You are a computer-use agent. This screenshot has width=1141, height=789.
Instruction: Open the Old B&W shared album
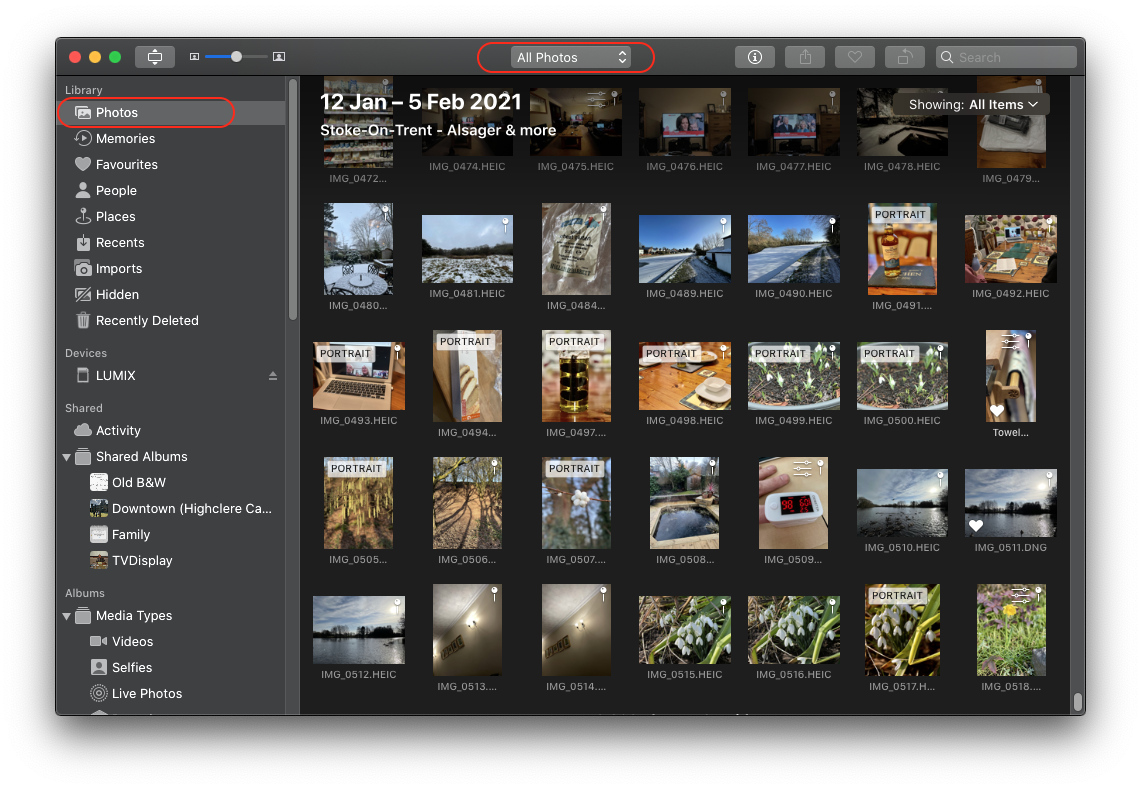(138, 483)
